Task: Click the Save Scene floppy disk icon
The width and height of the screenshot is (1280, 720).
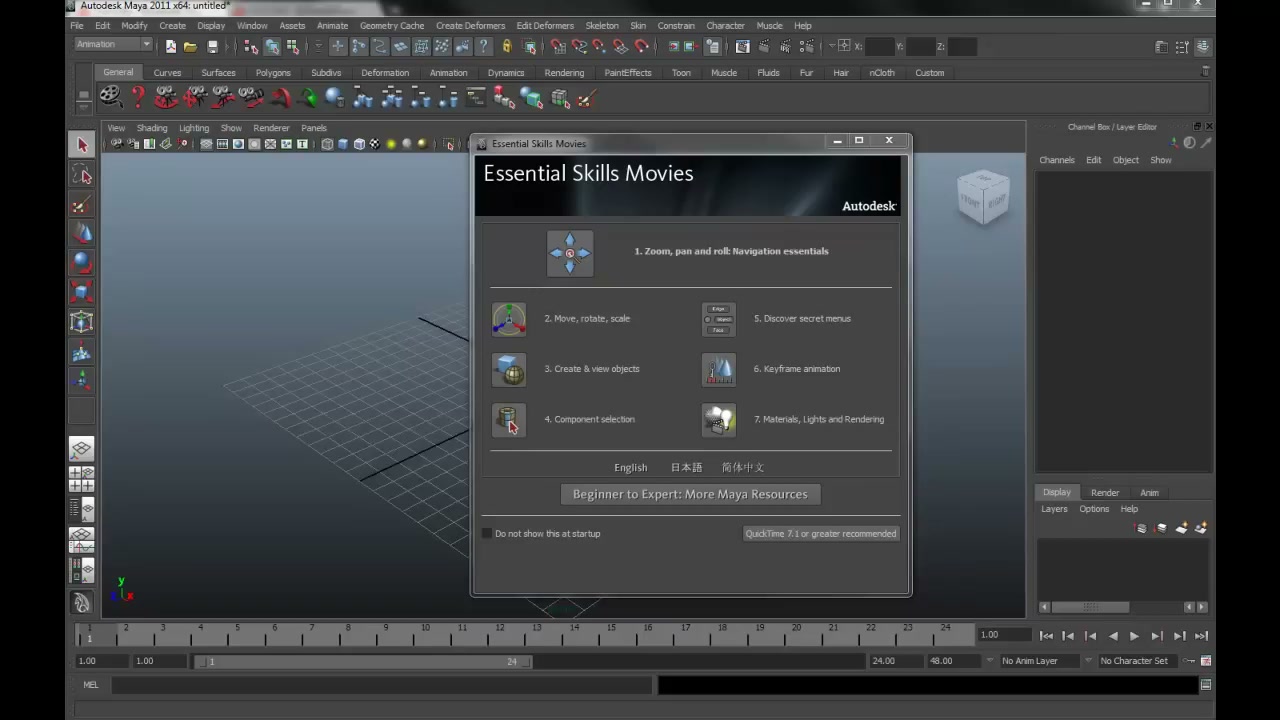Action: point(212,46)
